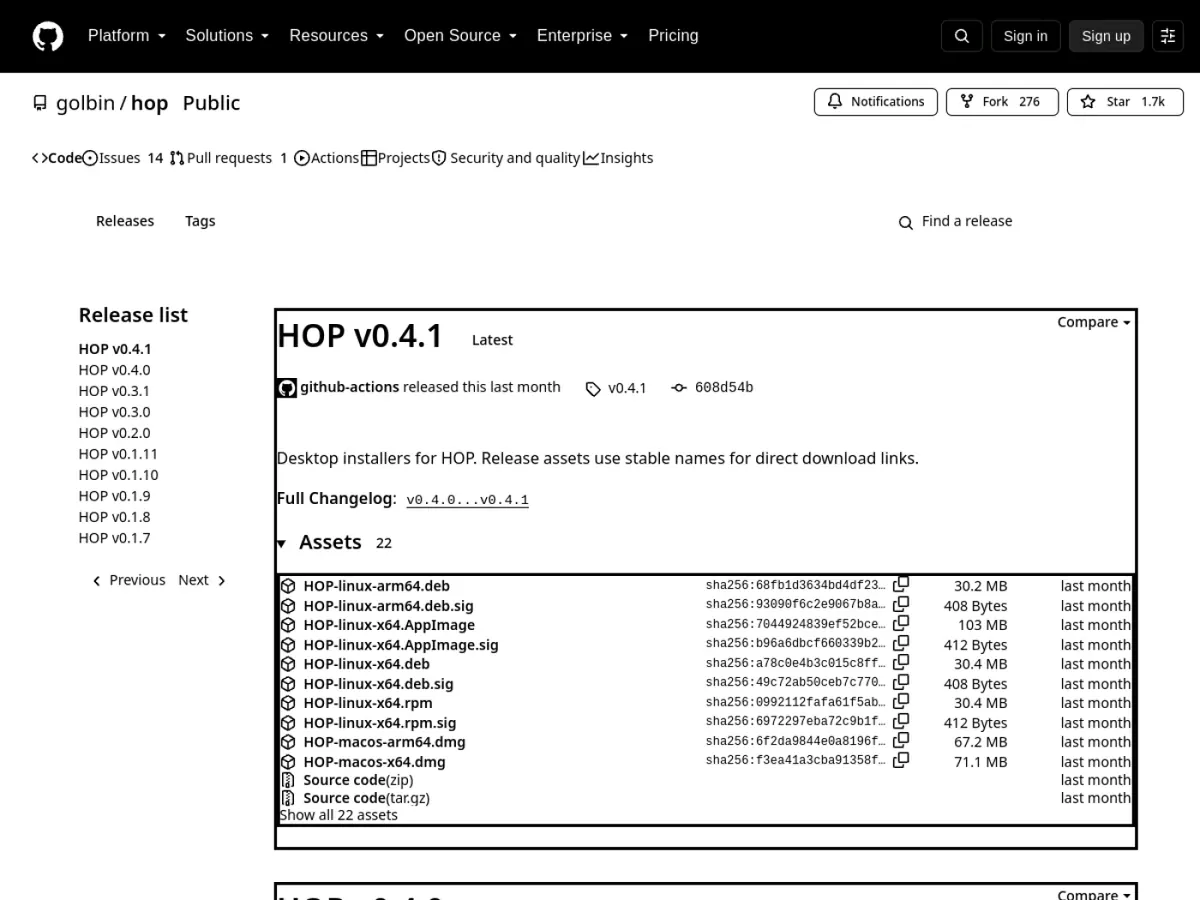The height and width of the screenshot is (900, 1200).
Task: Click Show all 22 assets
Action: [338, 815]
